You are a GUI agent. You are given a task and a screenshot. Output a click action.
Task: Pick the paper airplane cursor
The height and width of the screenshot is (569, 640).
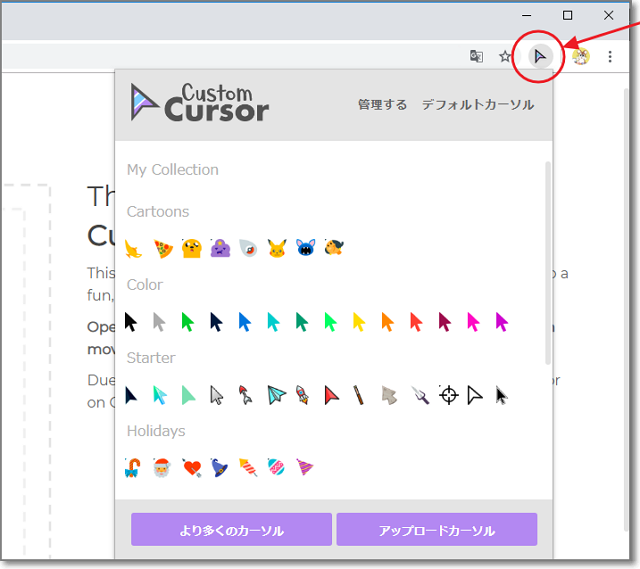tap(277, 395)
